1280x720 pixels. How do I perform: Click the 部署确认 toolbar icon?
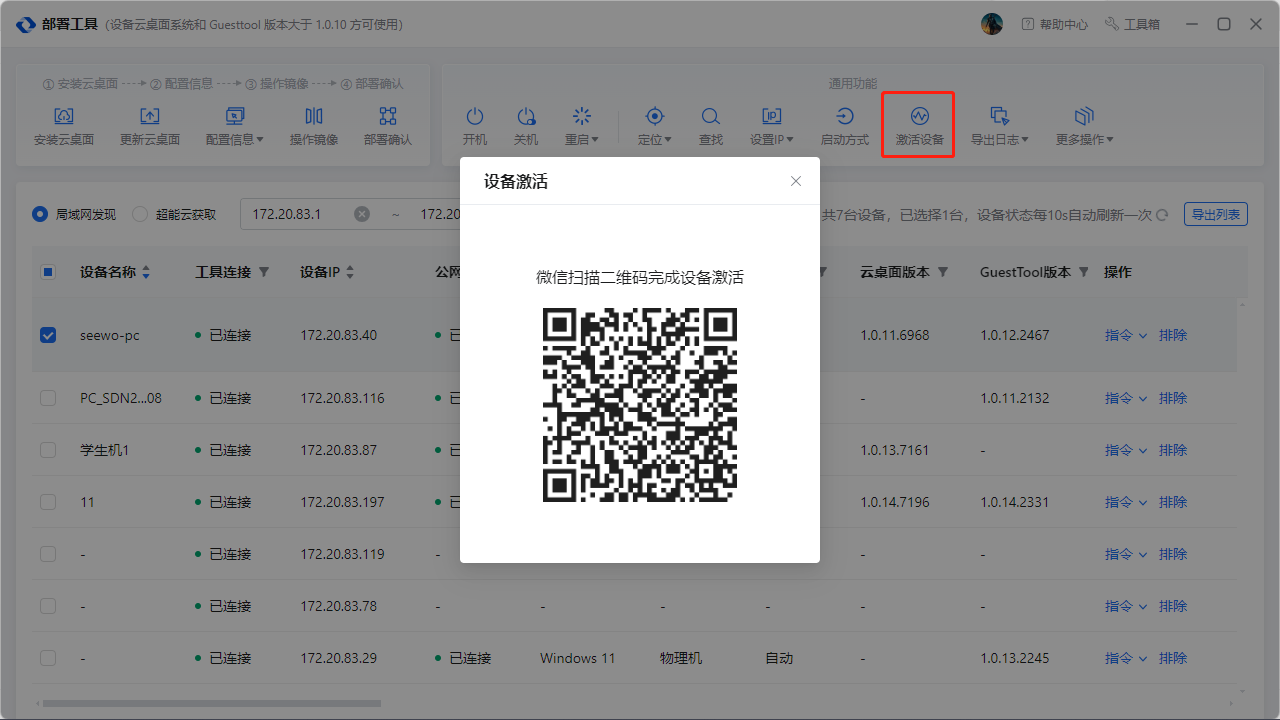388,127
